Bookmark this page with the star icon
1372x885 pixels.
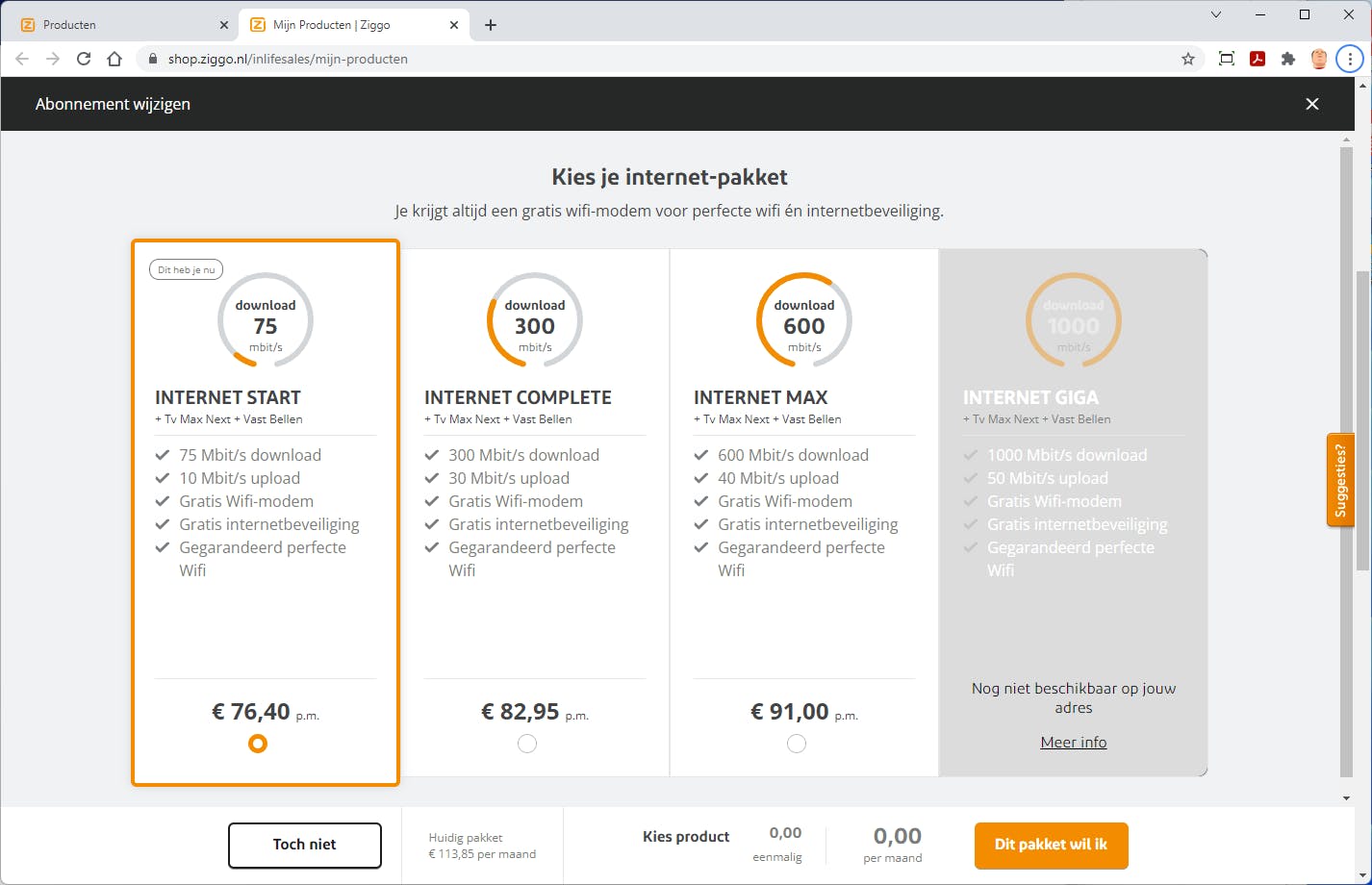(x=1188, y=59)
